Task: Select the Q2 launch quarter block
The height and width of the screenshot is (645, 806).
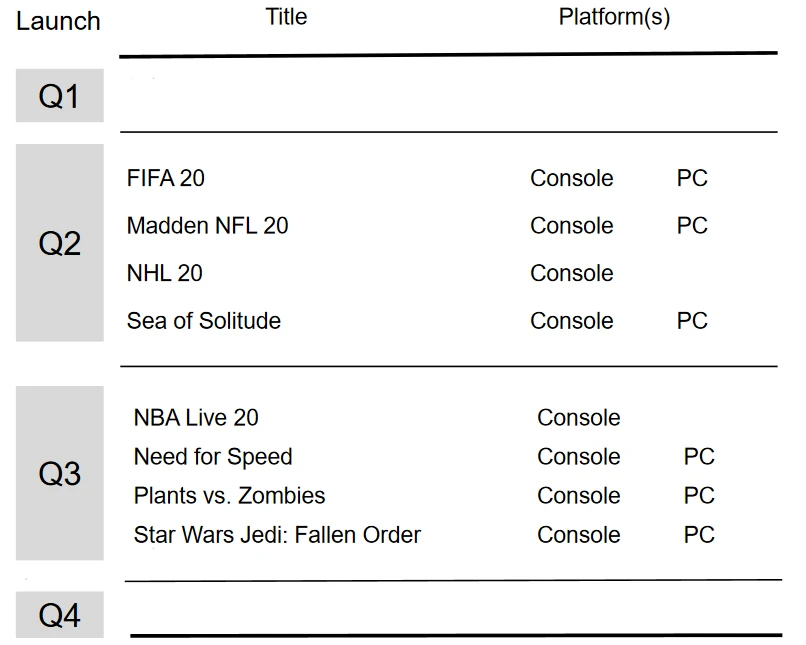Action: (59, 243)
